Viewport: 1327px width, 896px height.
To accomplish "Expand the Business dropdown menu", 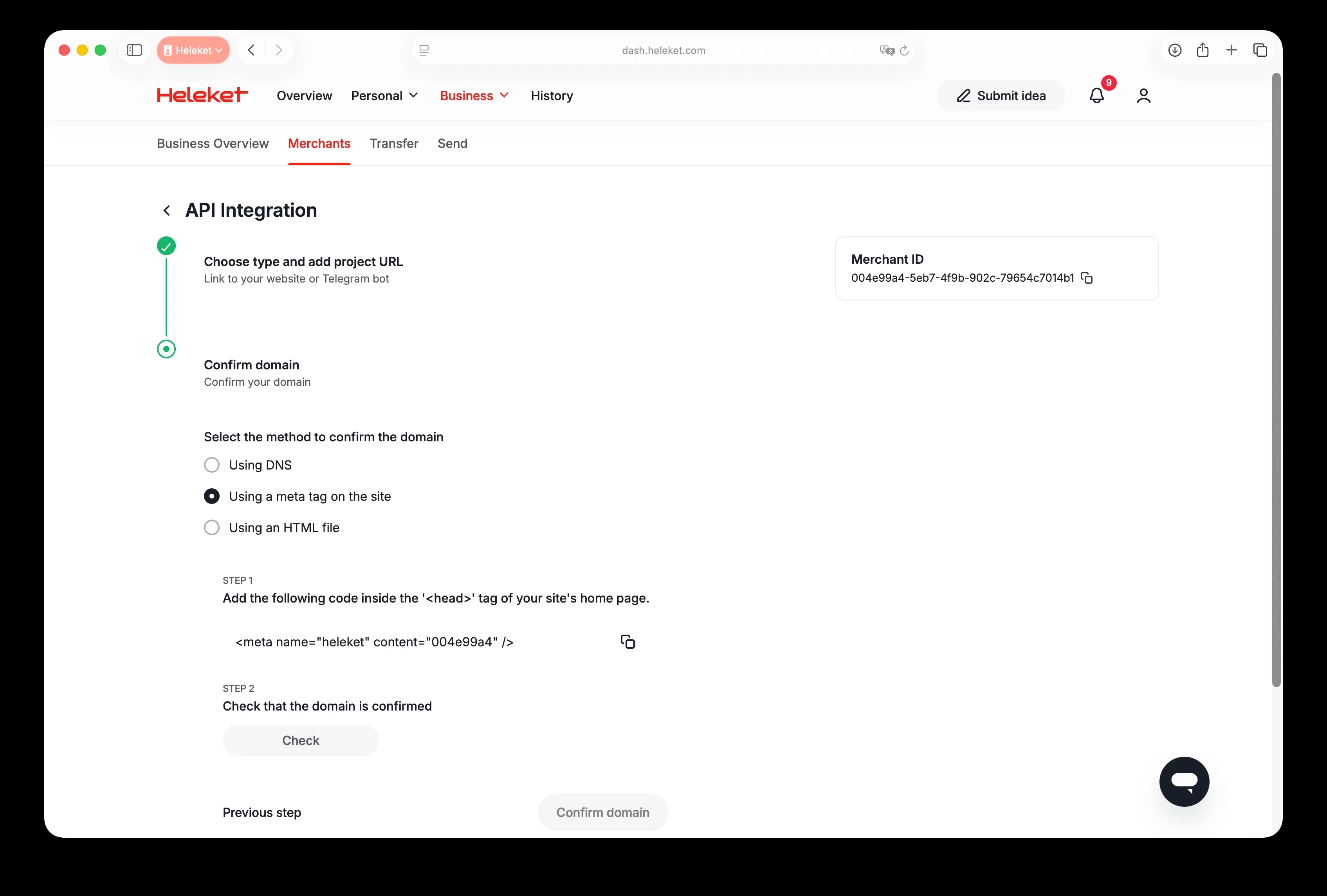I will pyautogui.click(x=474, y=96).
